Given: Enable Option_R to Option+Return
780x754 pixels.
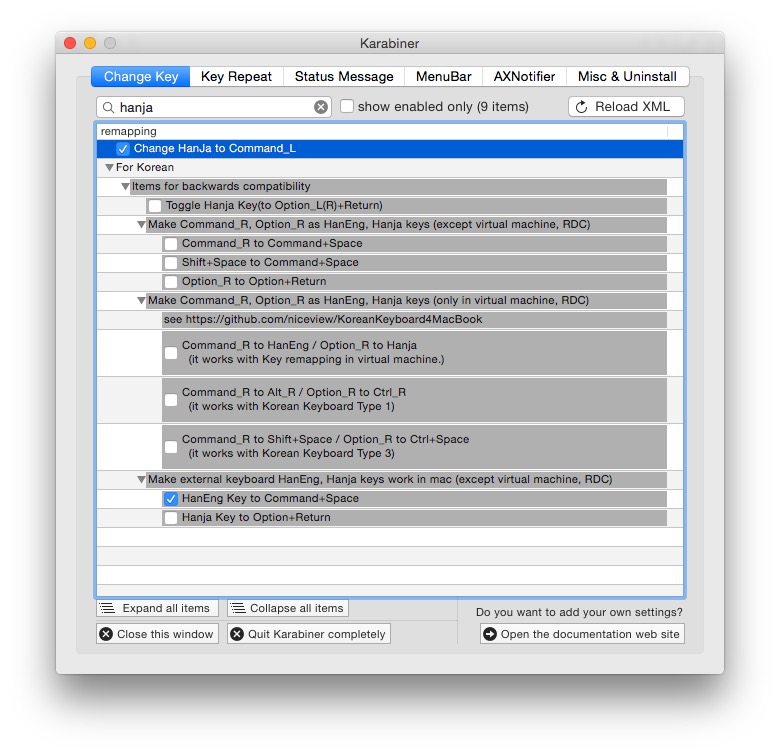Looking at the screenshot, I should coord(171,282).
